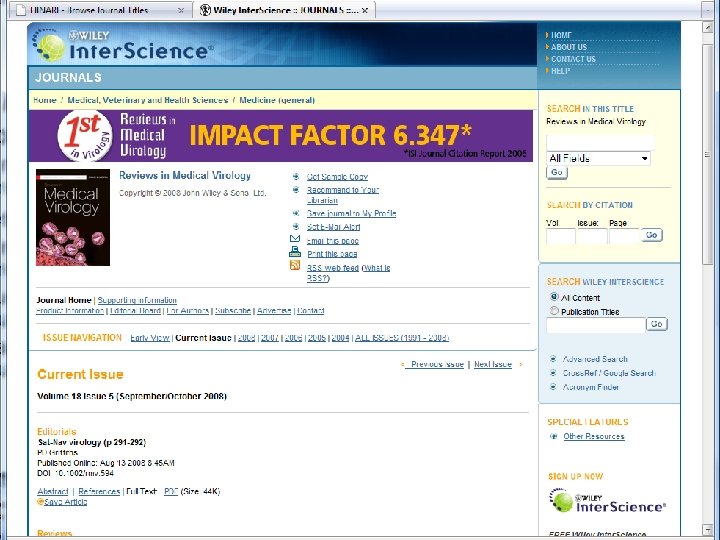Screen dimensions: 720x540
Task: Go to the Previous Issue
Action: point(437,364)
